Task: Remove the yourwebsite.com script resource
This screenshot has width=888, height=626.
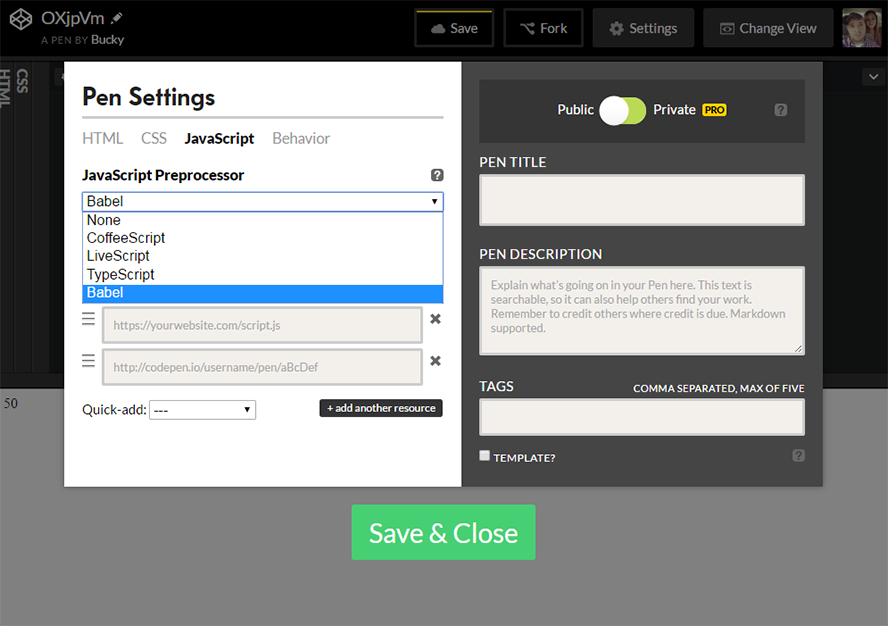Action: 435,319
